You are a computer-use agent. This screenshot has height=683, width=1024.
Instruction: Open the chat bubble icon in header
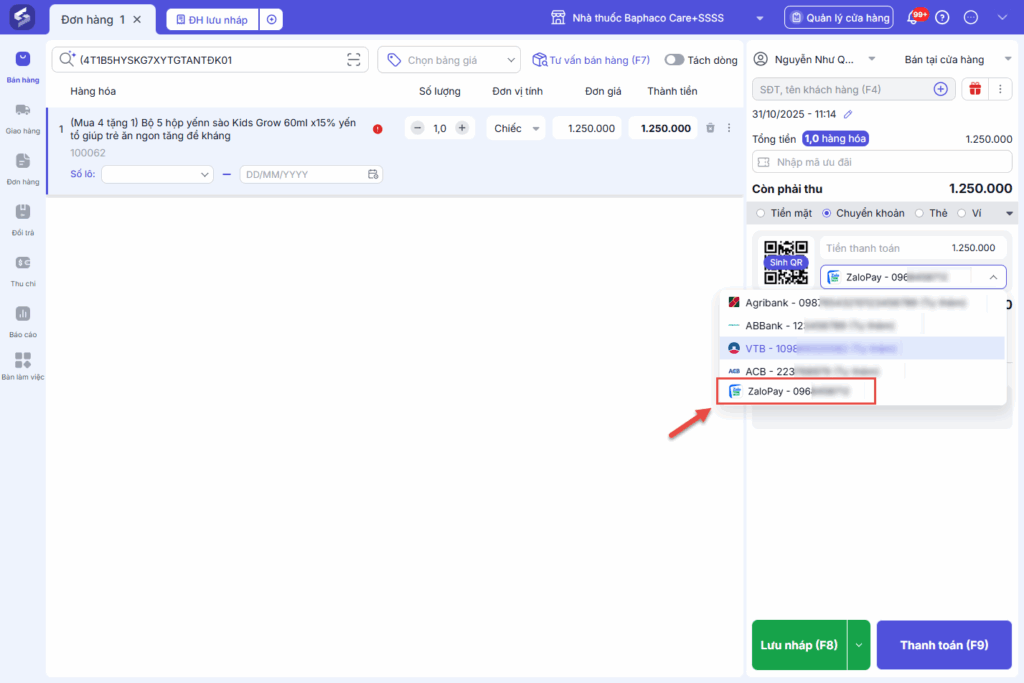pyautogui.click(x=971, y=18)
